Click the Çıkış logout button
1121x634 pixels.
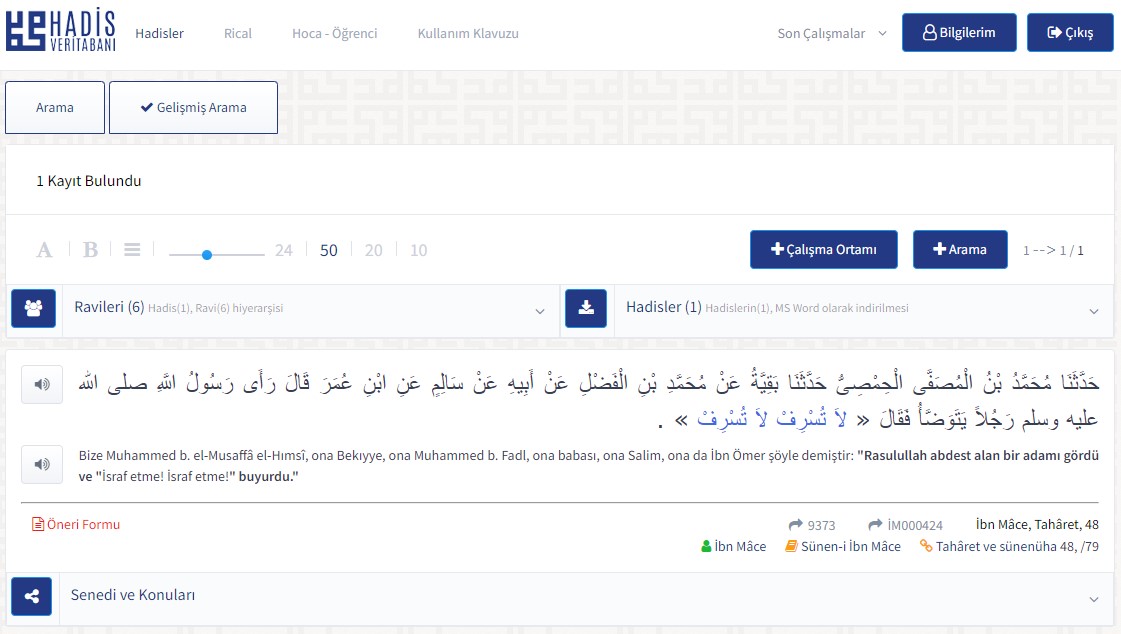1069,33
